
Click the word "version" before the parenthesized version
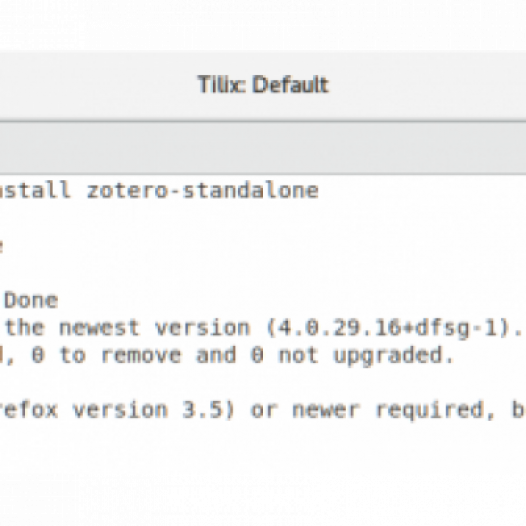203,328
